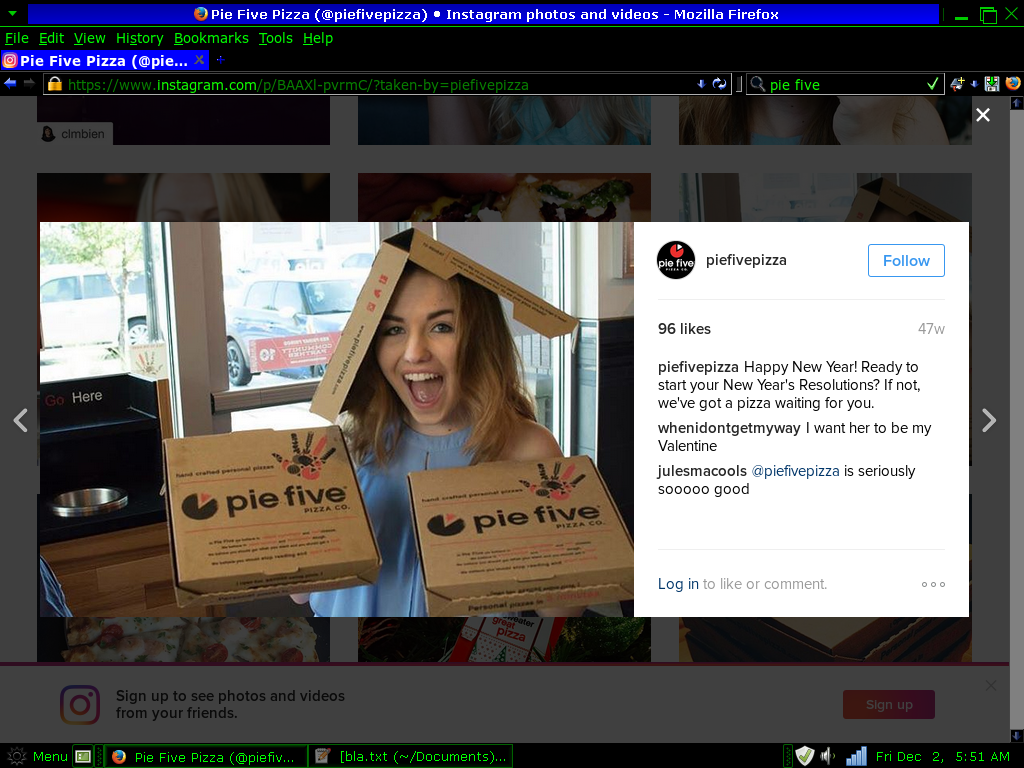
Task: Open the Tools menu
Action: click(276, 39)
